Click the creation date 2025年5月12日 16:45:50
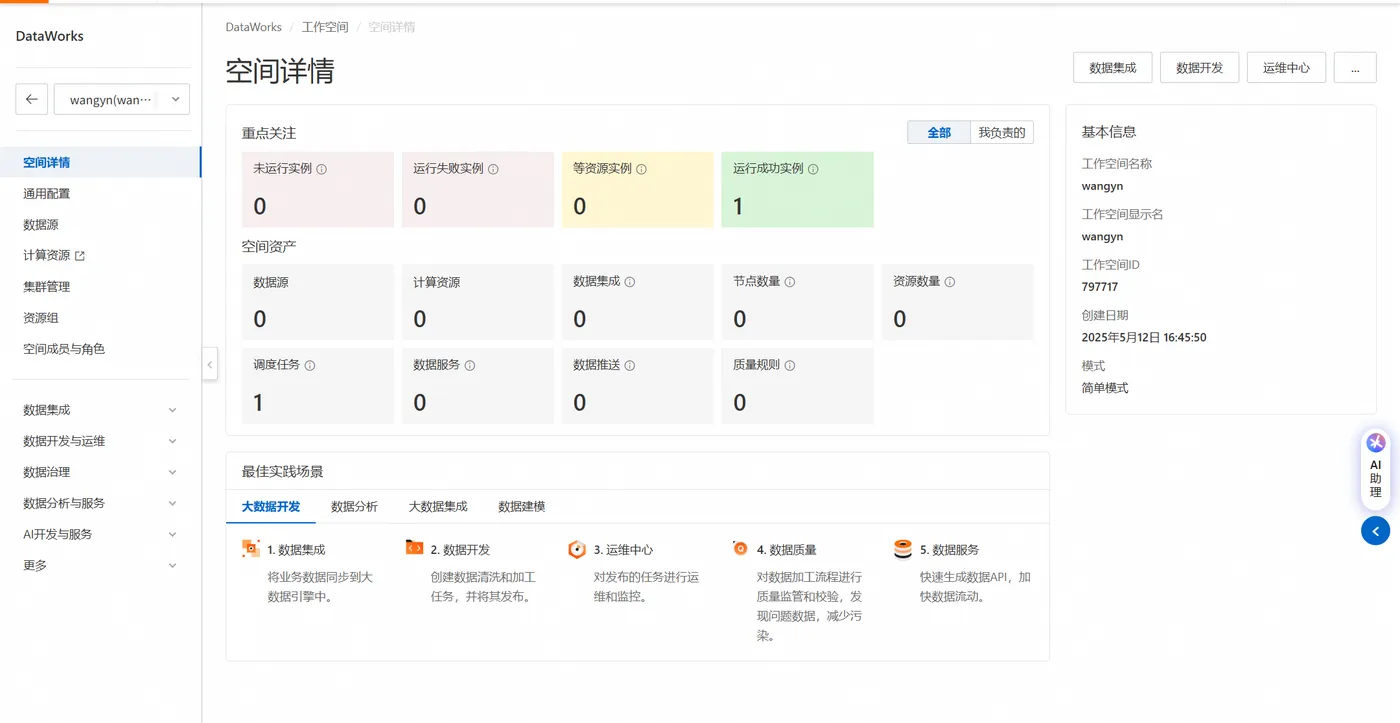Viewport: 1400px width, 723px height. click(x=1144, y=338)
